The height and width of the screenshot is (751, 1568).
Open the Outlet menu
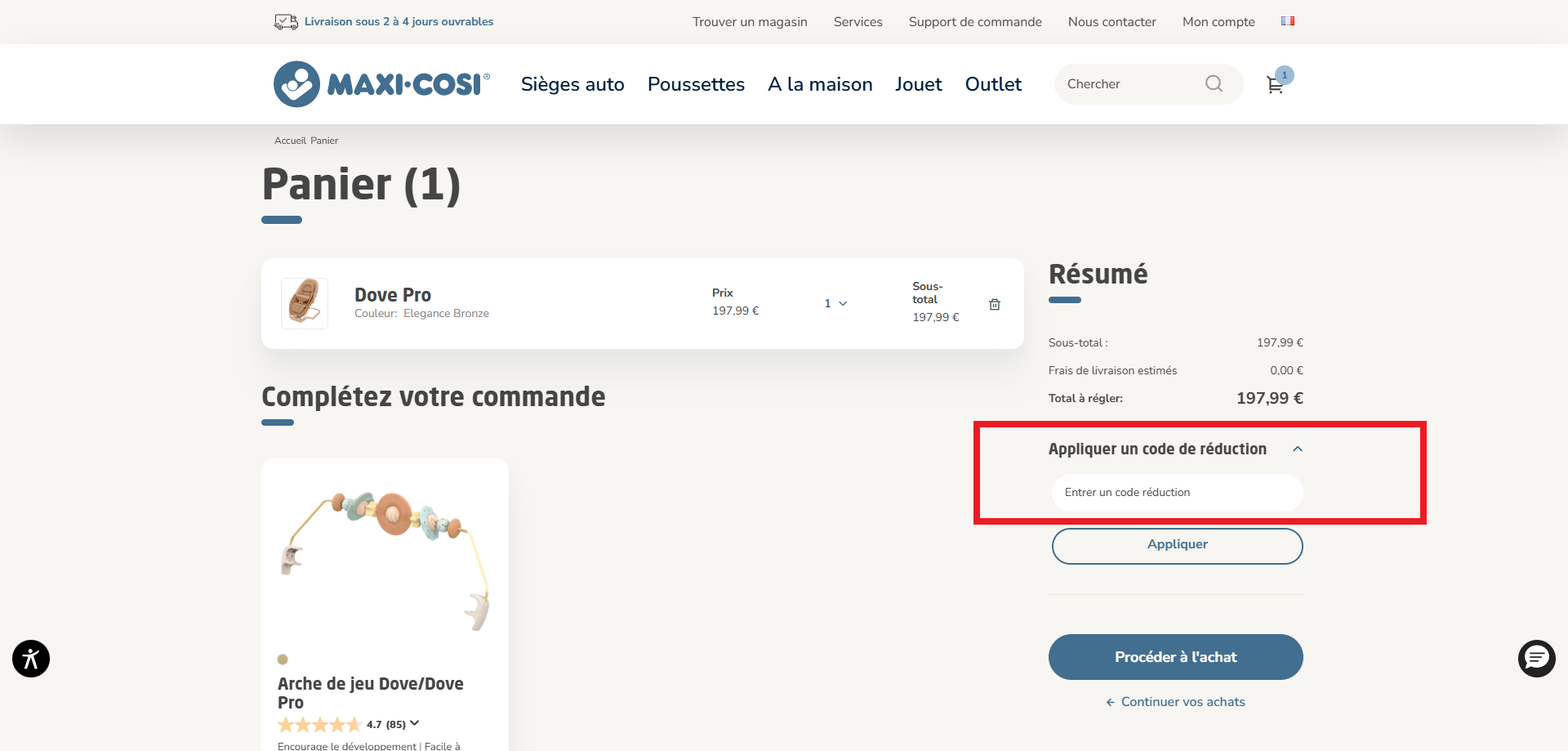(x=993, y=84)
